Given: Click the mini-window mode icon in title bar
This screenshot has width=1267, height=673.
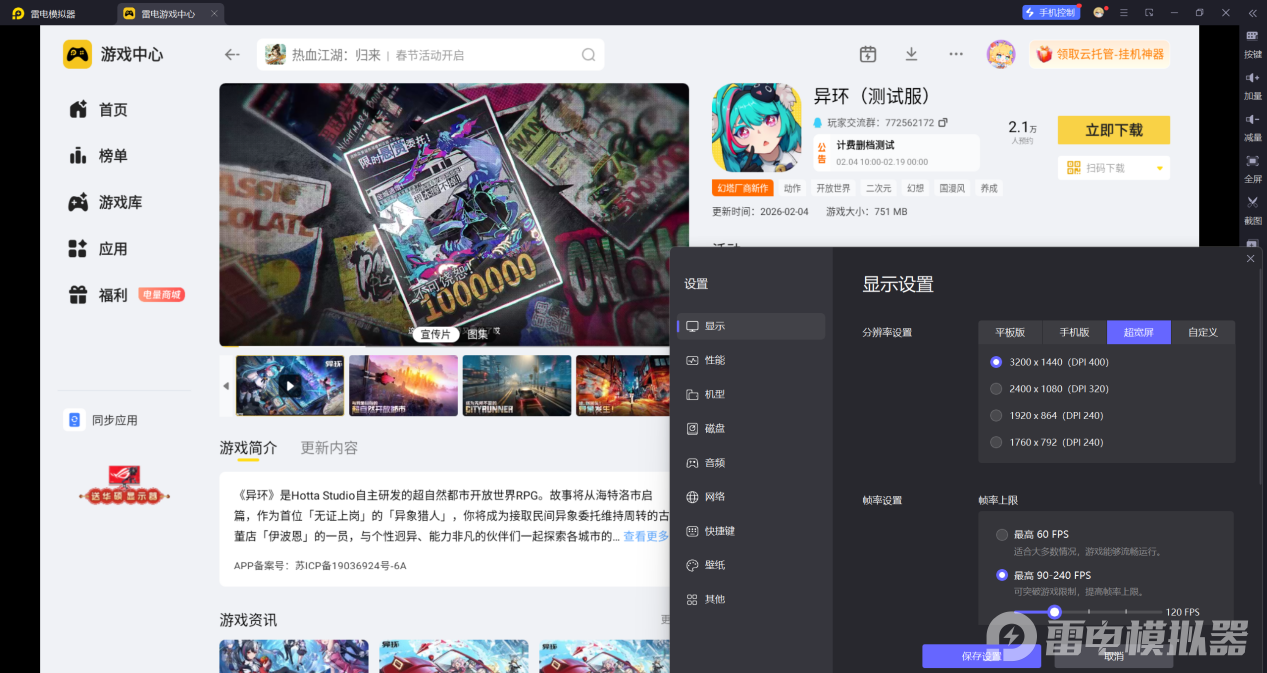Looking at the screenshot, I should point(1149,12).
